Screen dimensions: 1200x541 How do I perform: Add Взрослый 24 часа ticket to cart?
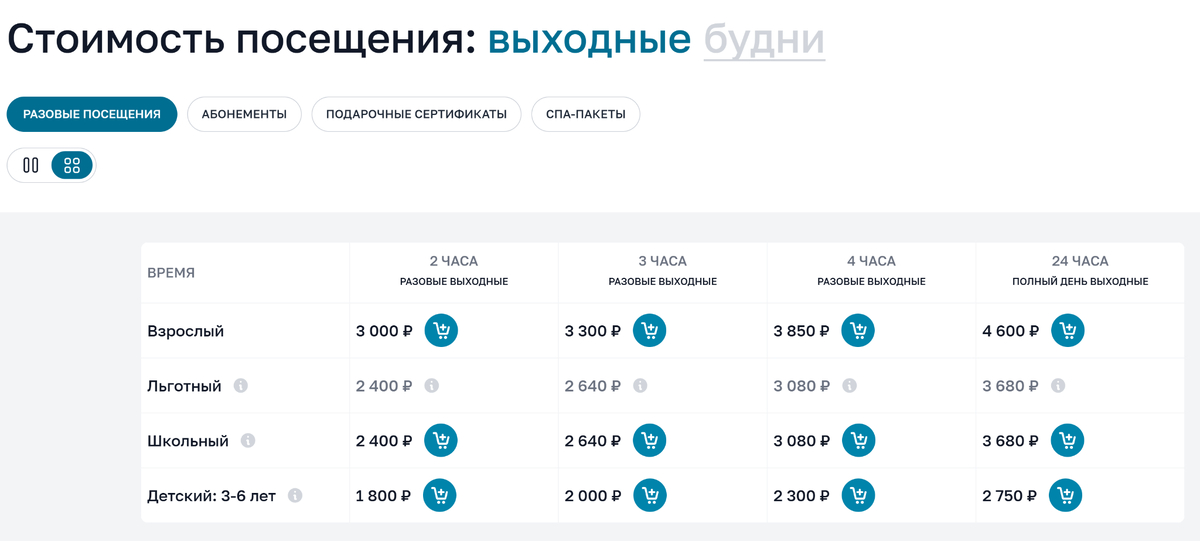click(x=1067, y=330)
